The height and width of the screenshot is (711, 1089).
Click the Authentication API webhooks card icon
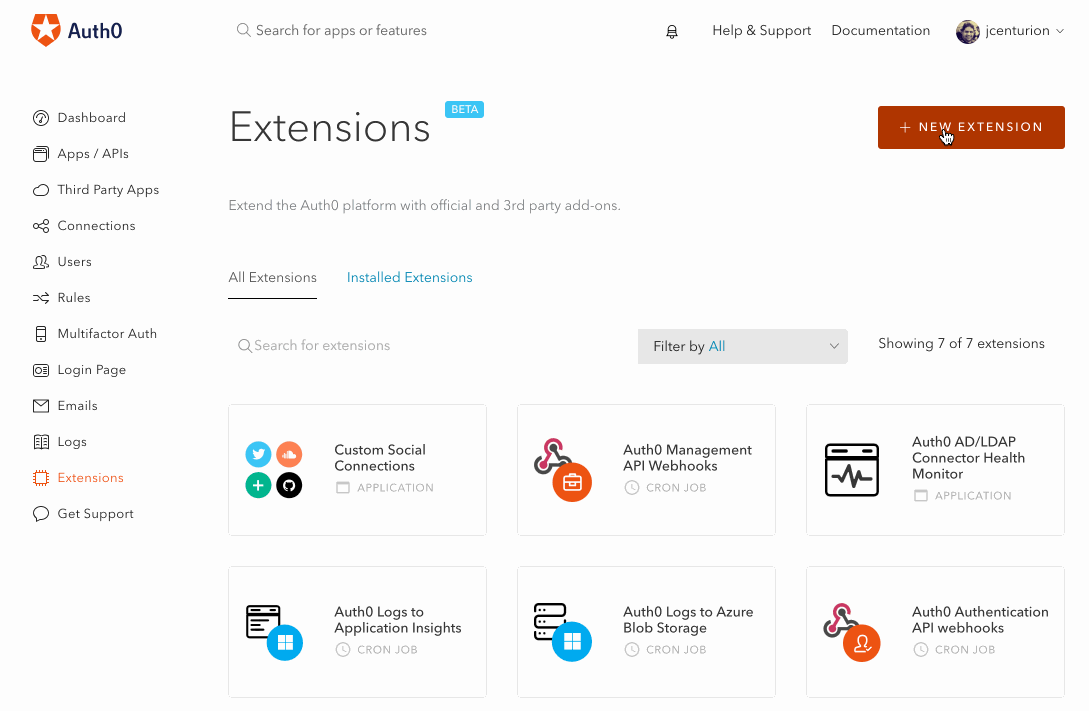click(x=851, y=632)
